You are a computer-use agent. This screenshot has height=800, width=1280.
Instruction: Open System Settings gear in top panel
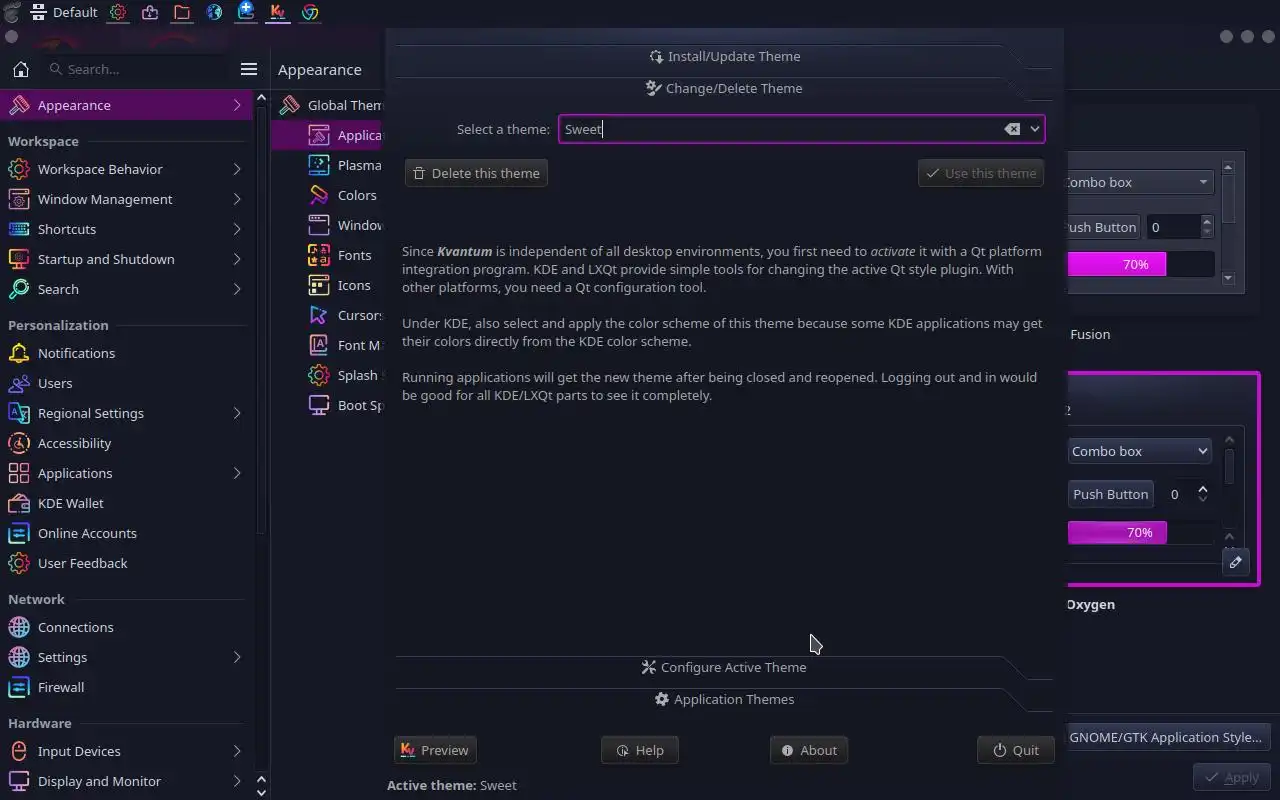pos(118,12)
